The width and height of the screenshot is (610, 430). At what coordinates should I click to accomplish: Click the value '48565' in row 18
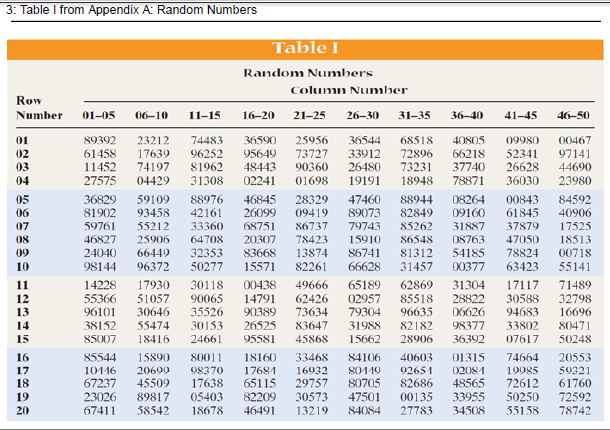[468, 383]
